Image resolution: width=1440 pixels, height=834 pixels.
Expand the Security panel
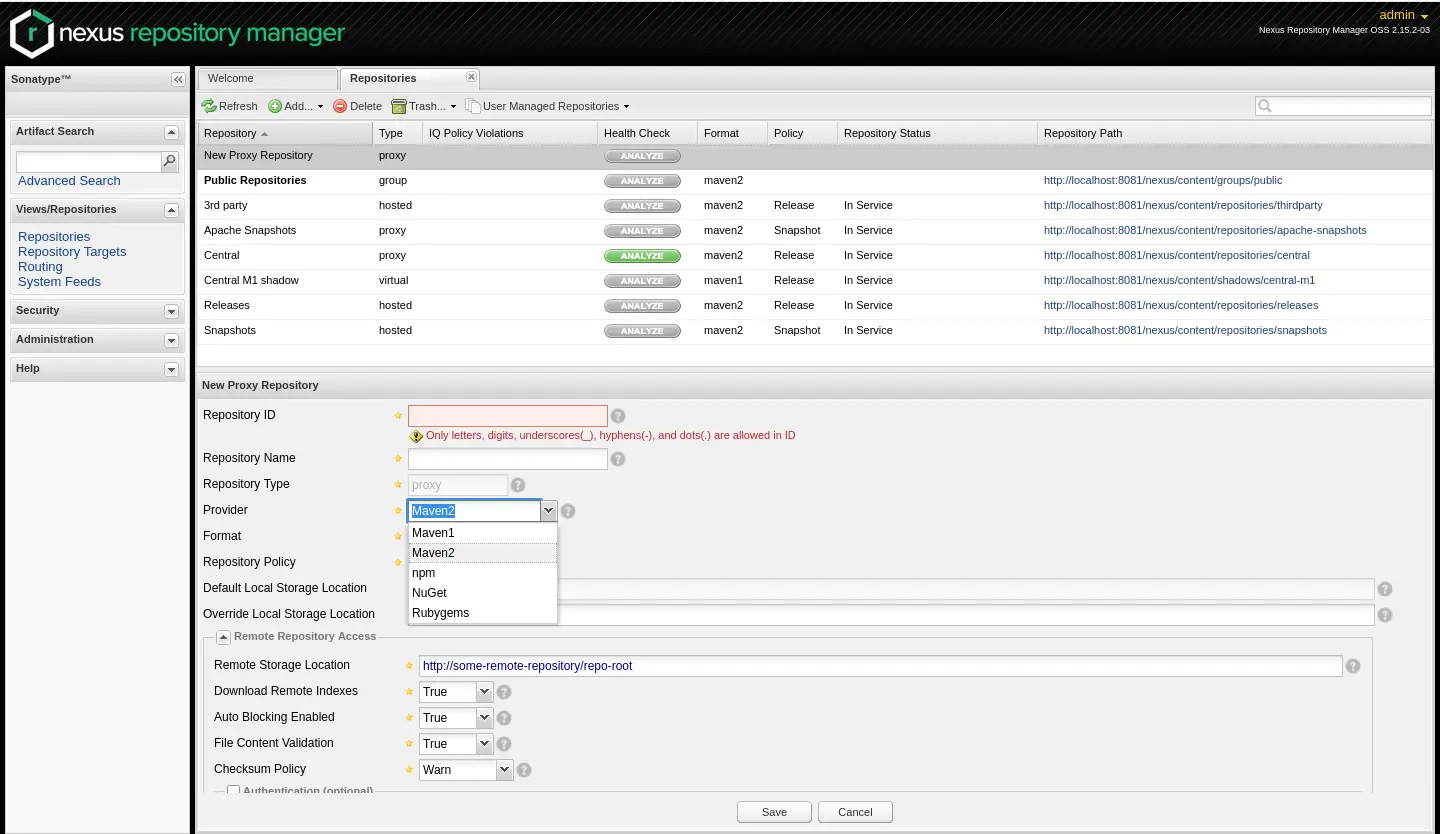(171, 311)
